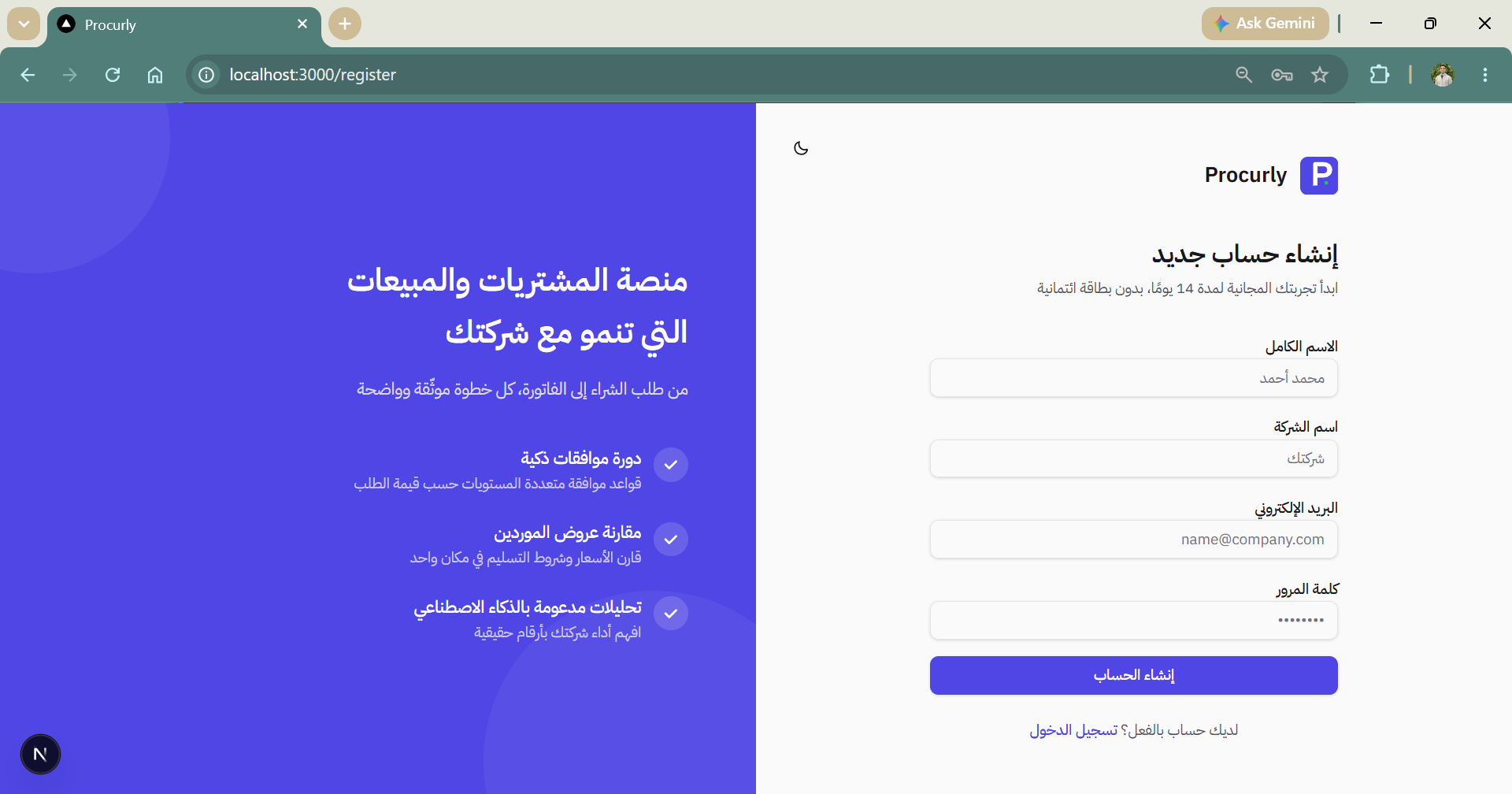Click the إنشاء الحساب submit button
This screenshot has height=794, width=1512.
click(1134, 676)
